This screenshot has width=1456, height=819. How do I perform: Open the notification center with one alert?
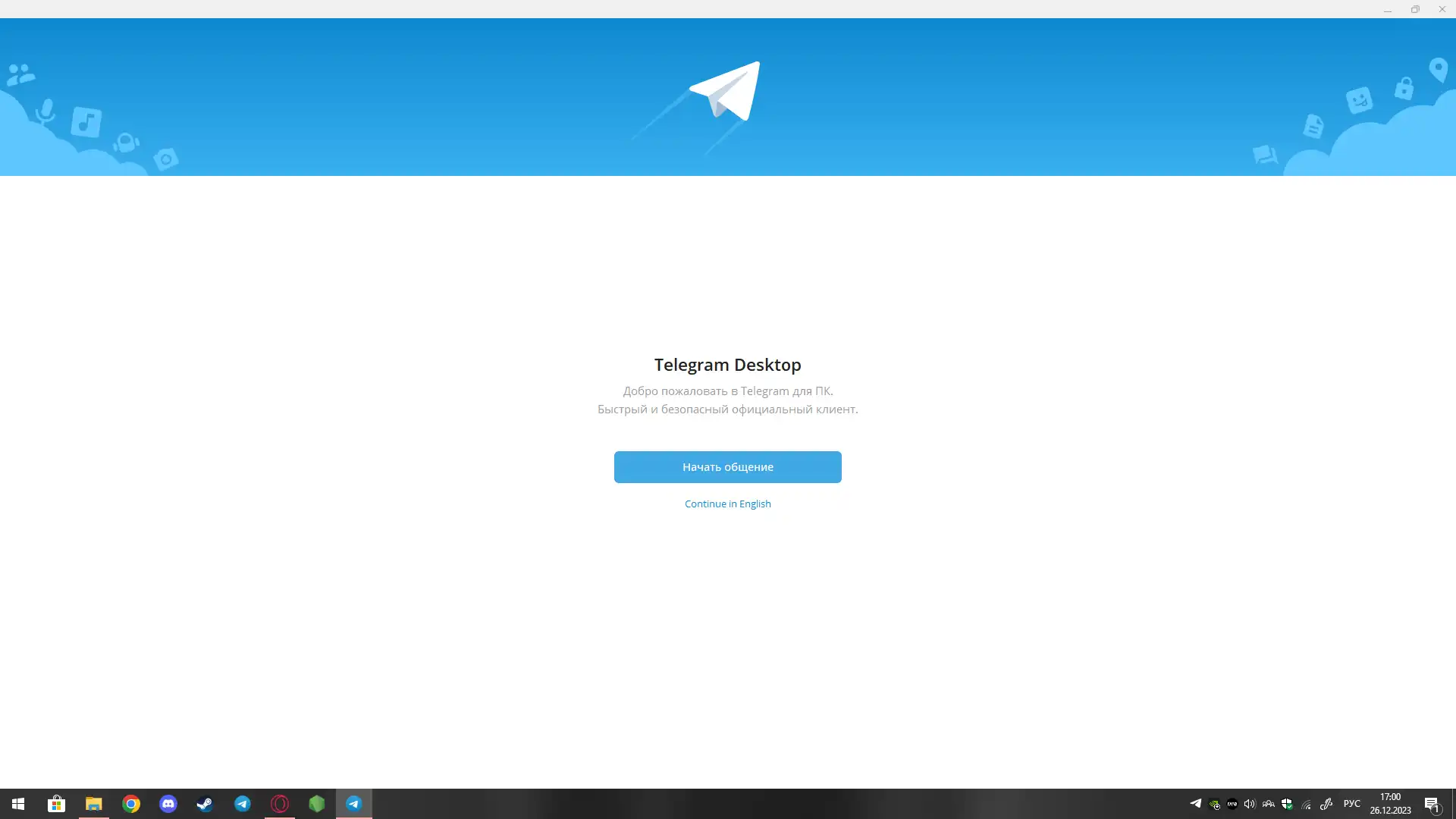[1432, 805]
